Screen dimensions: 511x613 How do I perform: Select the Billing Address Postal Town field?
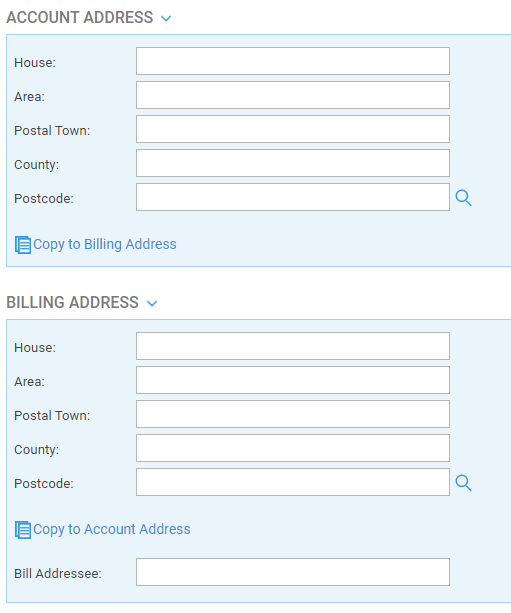click(293, 414)
